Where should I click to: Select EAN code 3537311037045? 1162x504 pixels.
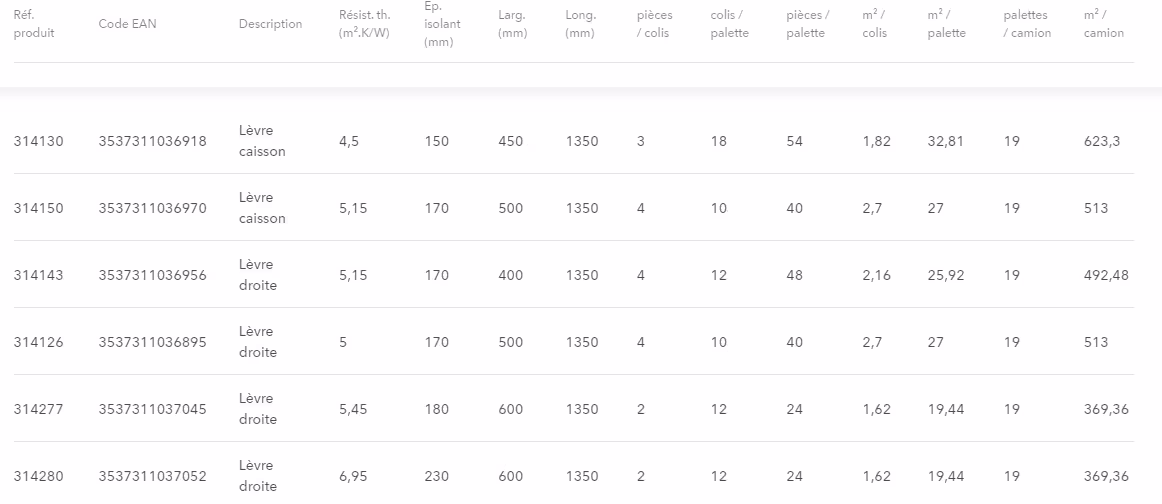(153, 409)
